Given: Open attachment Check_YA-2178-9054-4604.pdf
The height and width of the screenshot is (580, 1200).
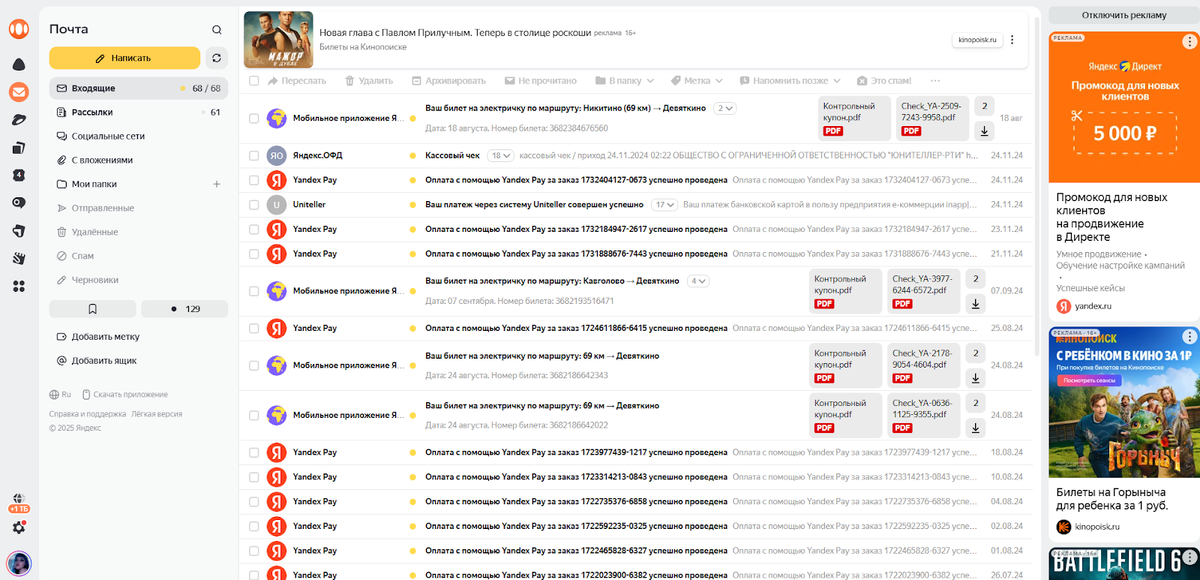Looking at the screenshot, I should point(923,365).
